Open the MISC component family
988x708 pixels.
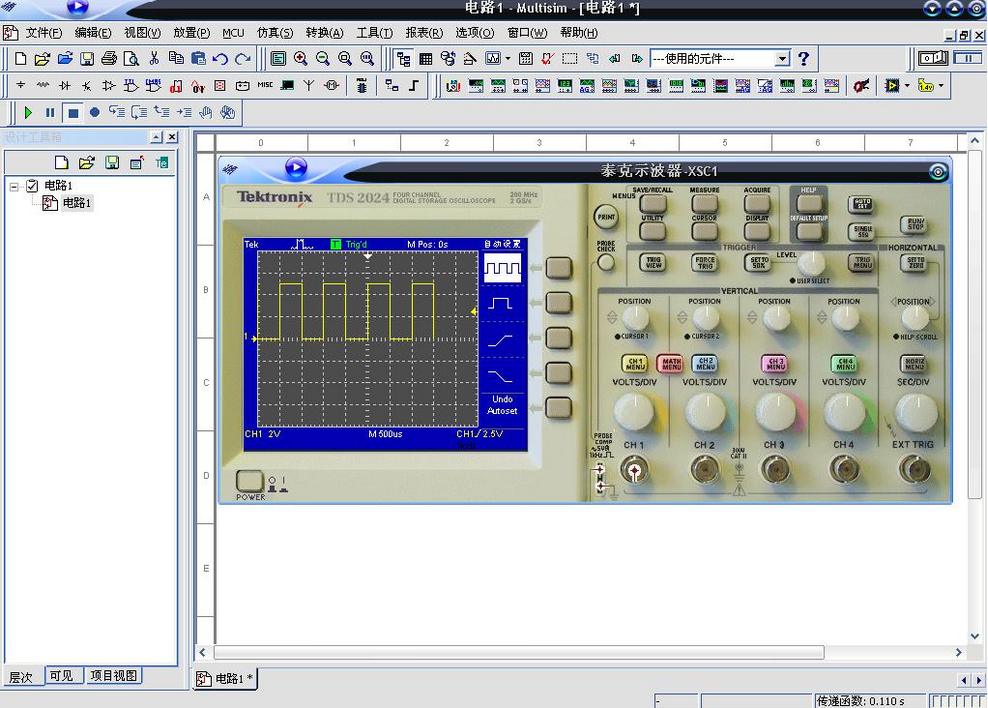tap(265, 85)
